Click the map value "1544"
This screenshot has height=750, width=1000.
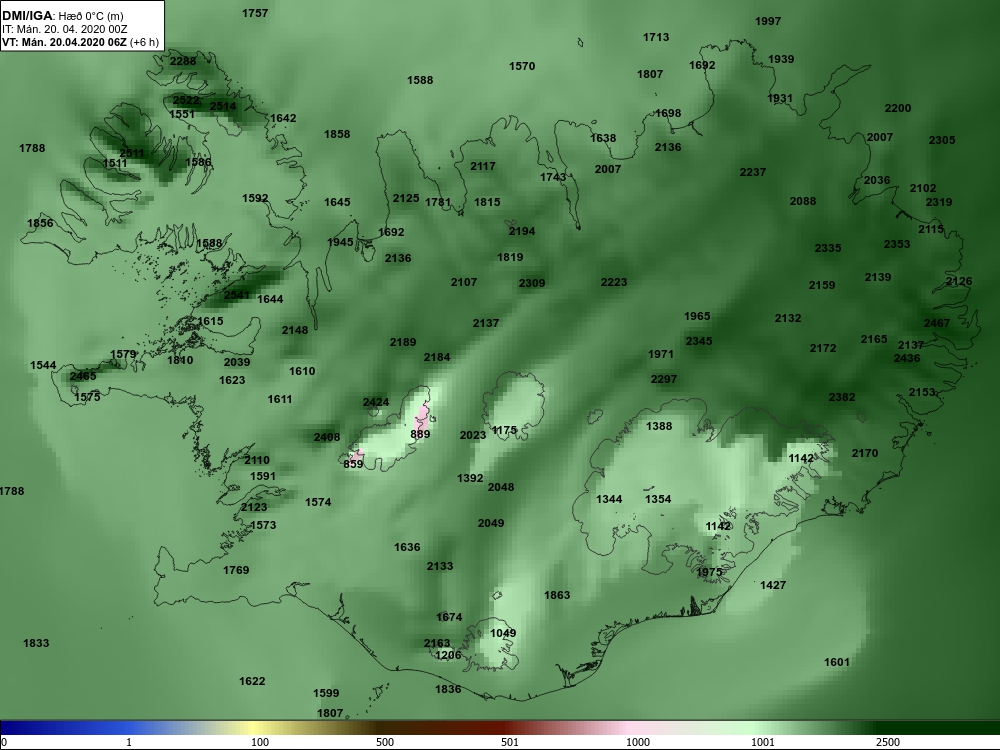[x=43, y=365]
